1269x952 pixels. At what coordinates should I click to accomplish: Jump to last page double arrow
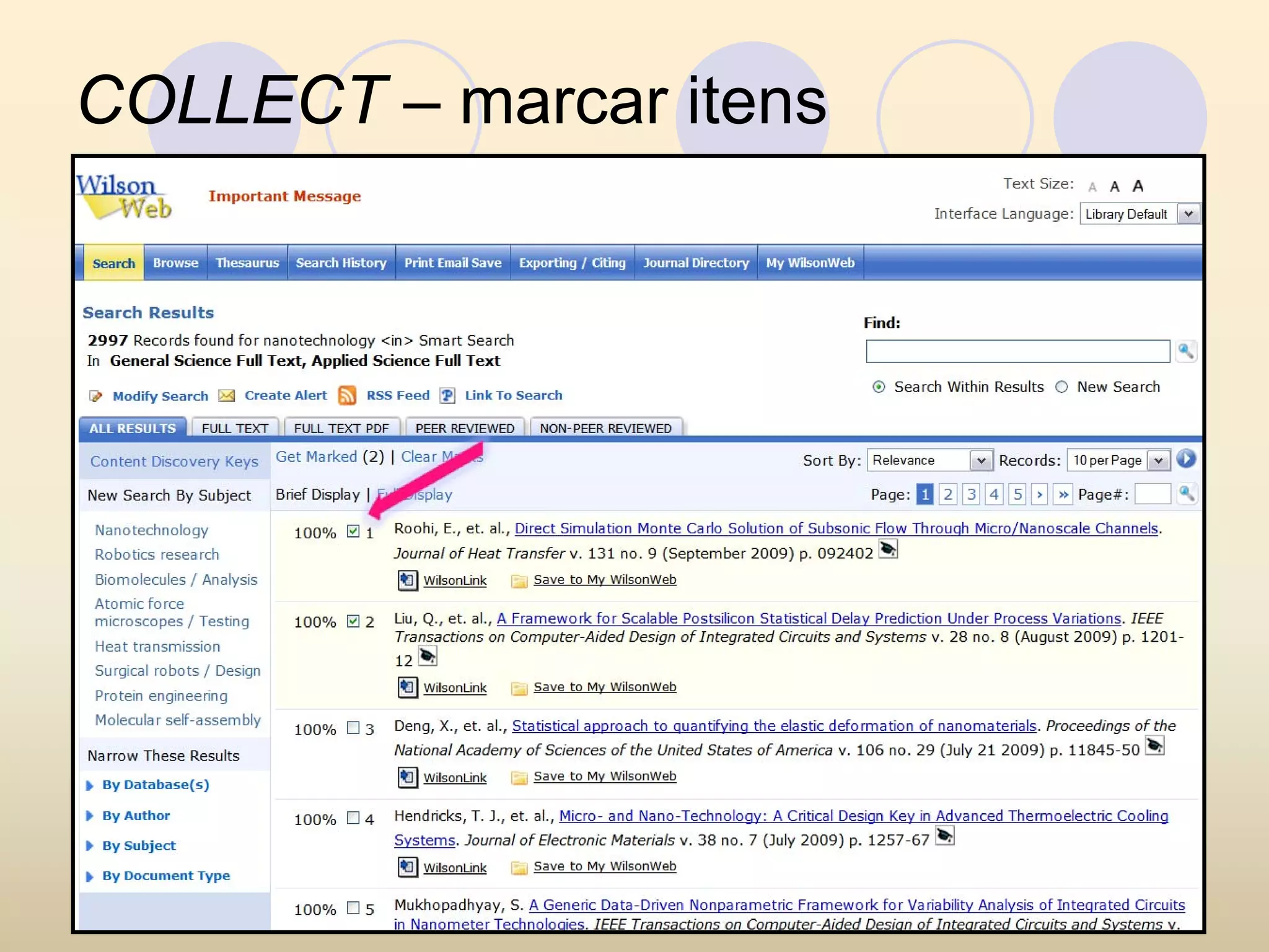point(1063,494)
